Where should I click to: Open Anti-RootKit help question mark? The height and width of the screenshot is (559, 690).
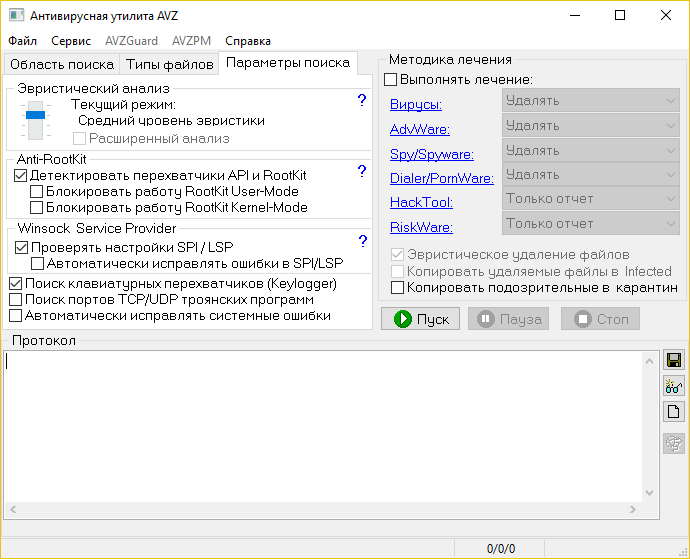coord(362,171)
